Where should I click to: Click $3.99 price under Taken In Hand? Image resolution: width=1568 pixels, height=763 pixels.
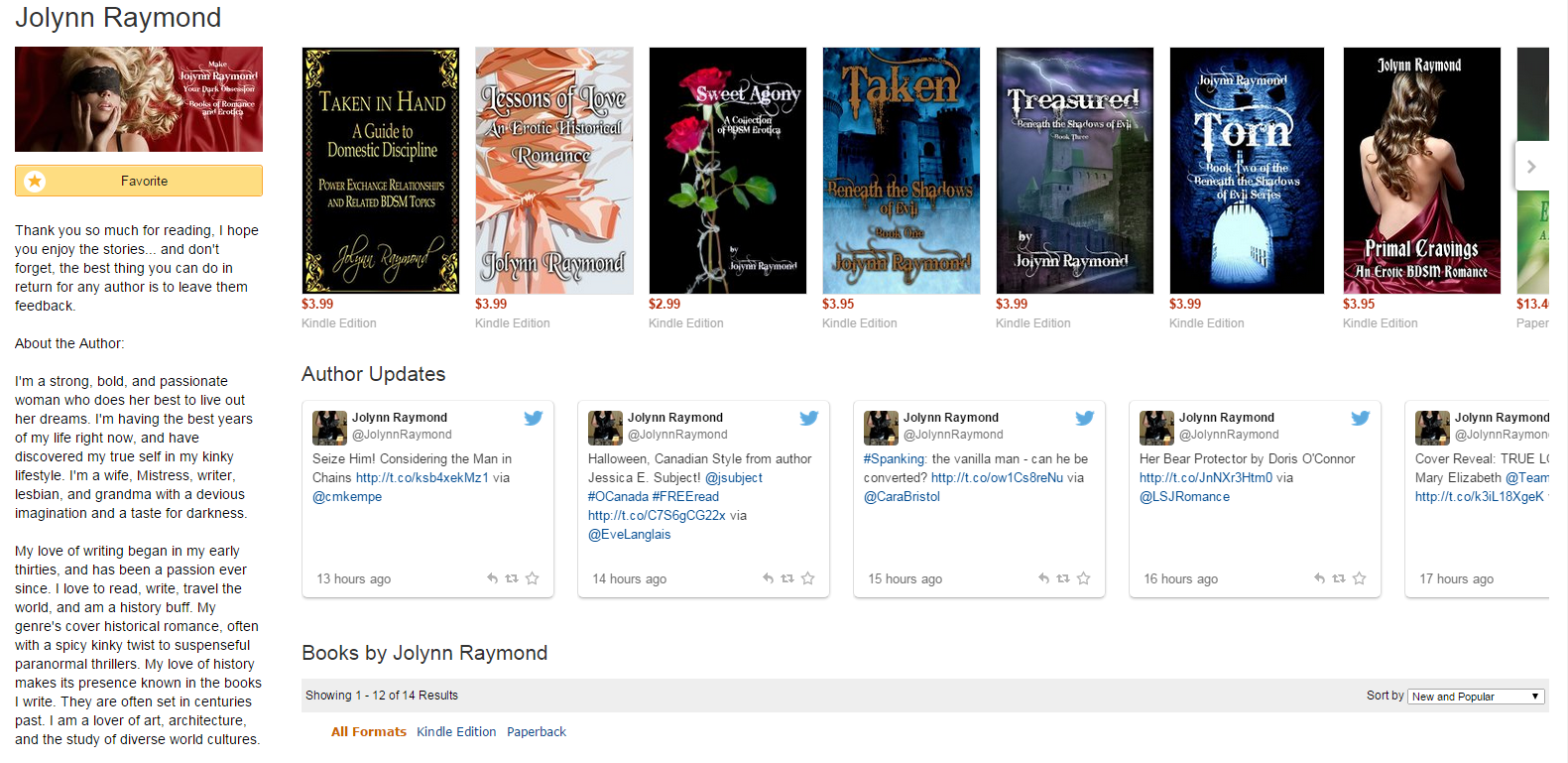point(317,304)
